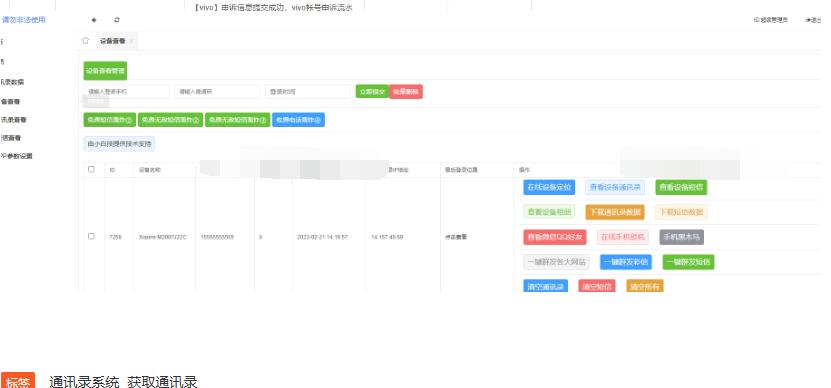Click the orange 标签 tag badge
This screenshot has height=388, width=831.
coord(18,382)
